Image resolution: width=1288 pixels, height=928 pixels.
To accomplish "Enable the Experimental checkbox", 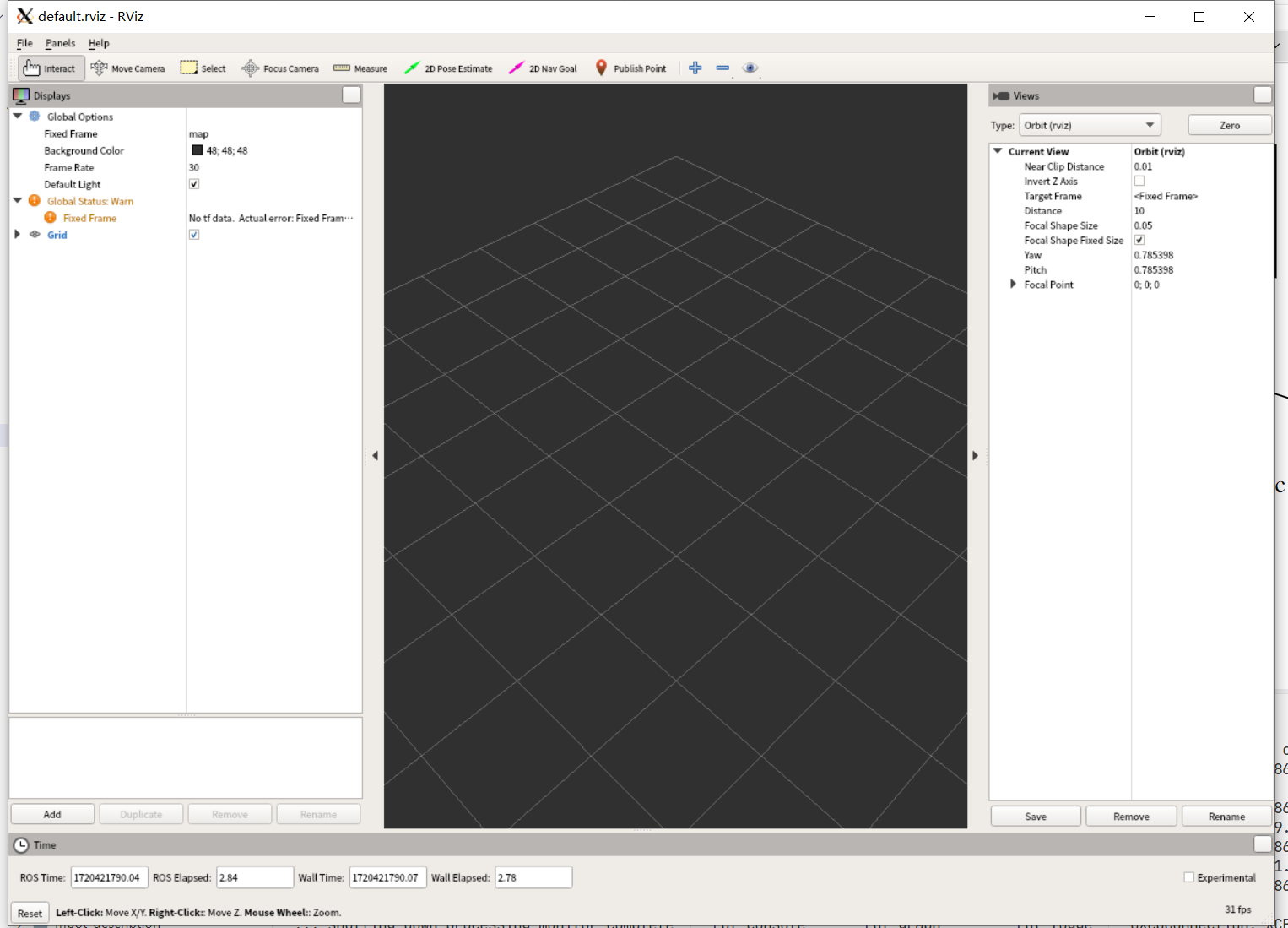I will [1189, 877].
